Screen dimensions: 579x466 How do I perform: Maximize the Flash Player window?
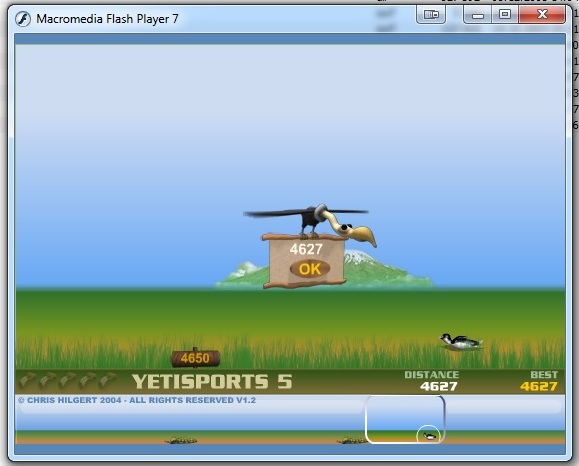point(505,14)
